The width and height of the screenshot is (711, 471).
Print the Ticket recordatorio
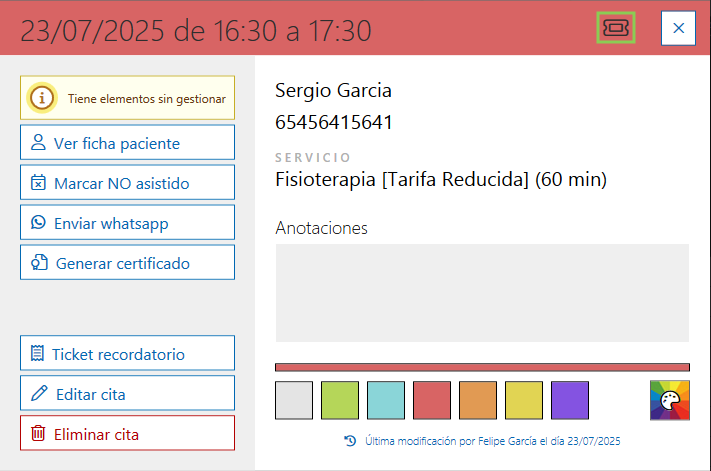(127, 354)
